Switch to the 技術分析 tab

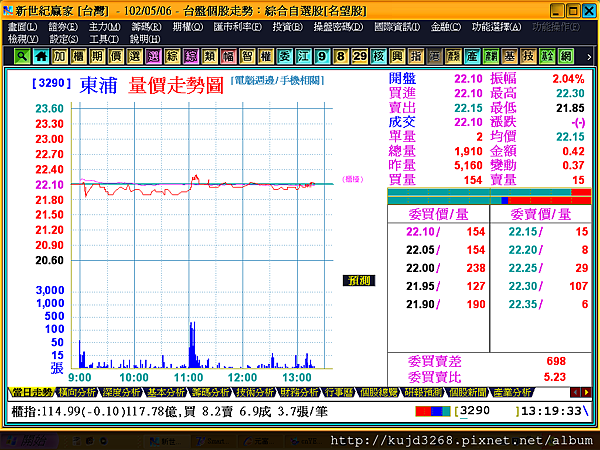[255, 392]
